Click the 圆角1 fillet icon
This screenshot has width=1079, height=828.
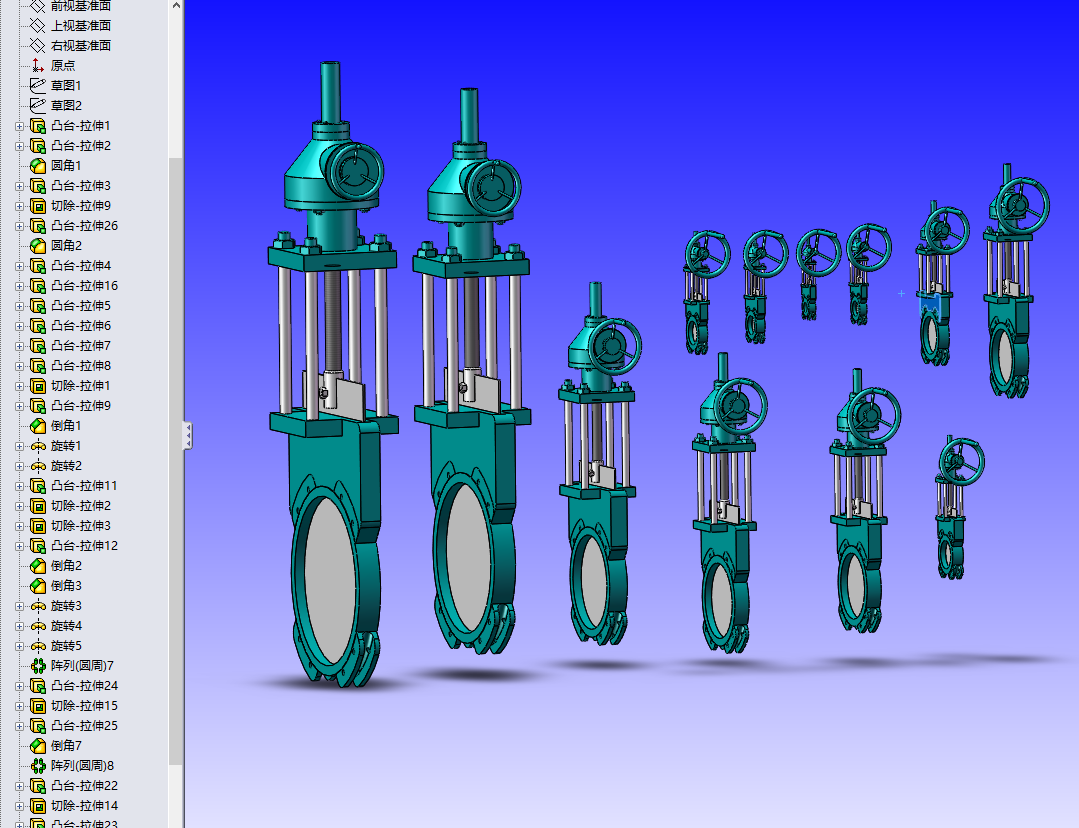pos(38,166)
